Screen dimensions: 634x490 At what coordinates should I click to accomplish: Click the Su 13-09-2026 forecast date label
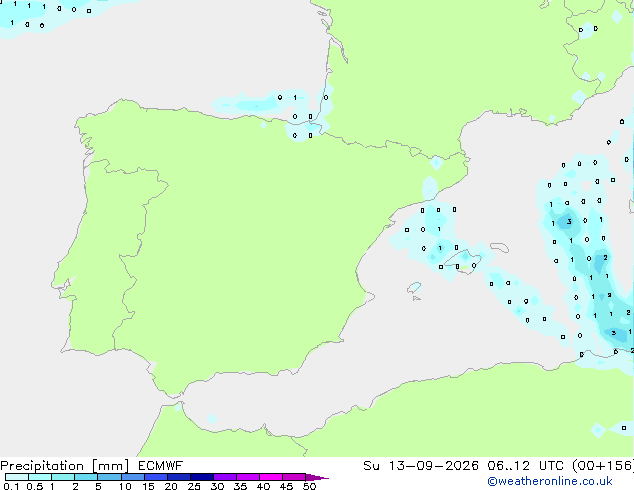point(421,466)
